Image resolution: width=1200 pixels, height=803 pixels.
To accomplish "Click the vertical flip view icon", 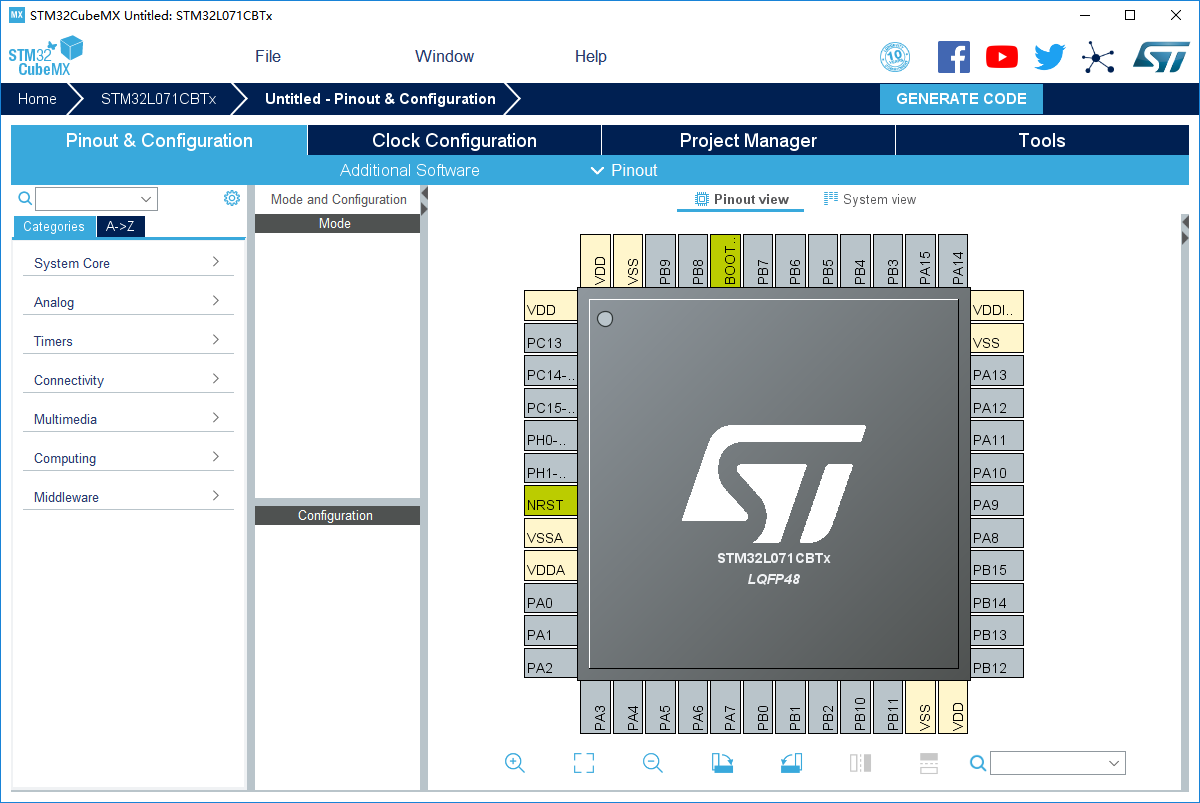I will tap(860, 763).
